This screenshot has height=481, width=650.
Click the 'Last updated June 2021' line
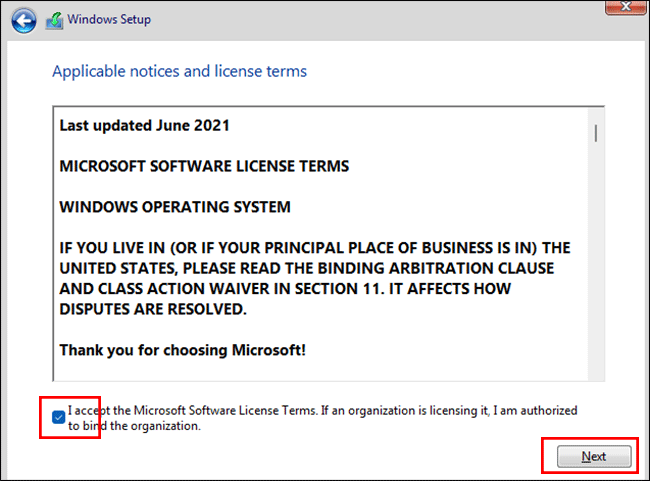pyautogui.click(x=144, y=126)
